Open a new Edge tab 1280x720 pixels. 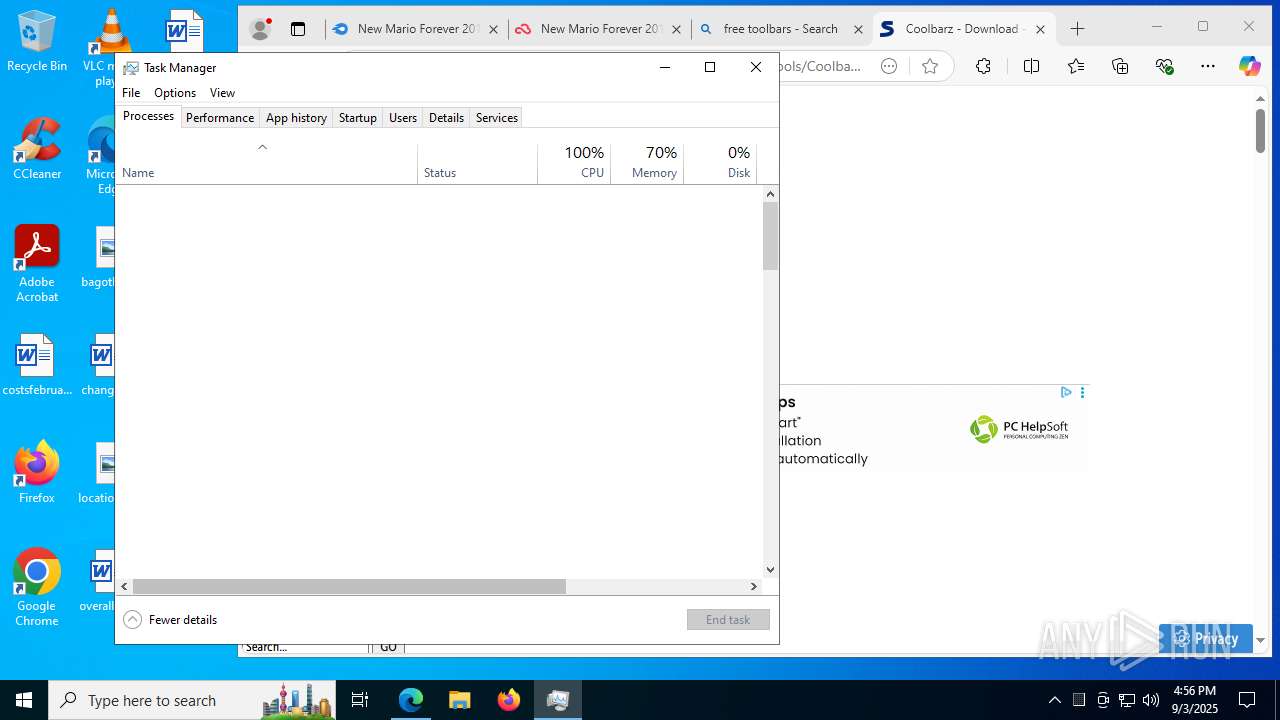click(1077, 29)
